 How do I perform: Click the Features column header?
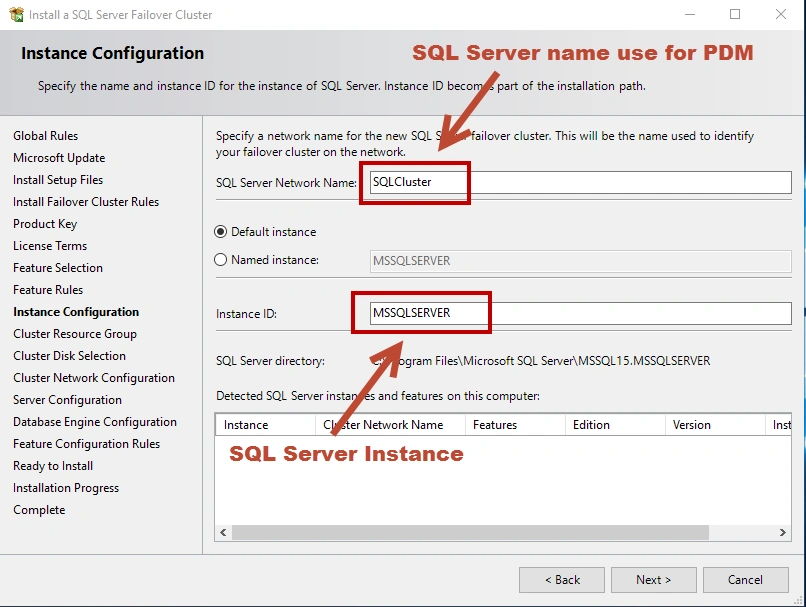pyautogui.click(x=515, y=425)
